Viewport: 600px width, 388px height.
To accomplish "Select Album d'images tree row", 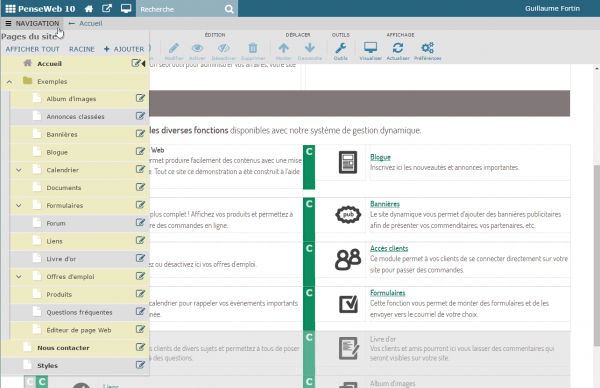I will pos(79,99).
